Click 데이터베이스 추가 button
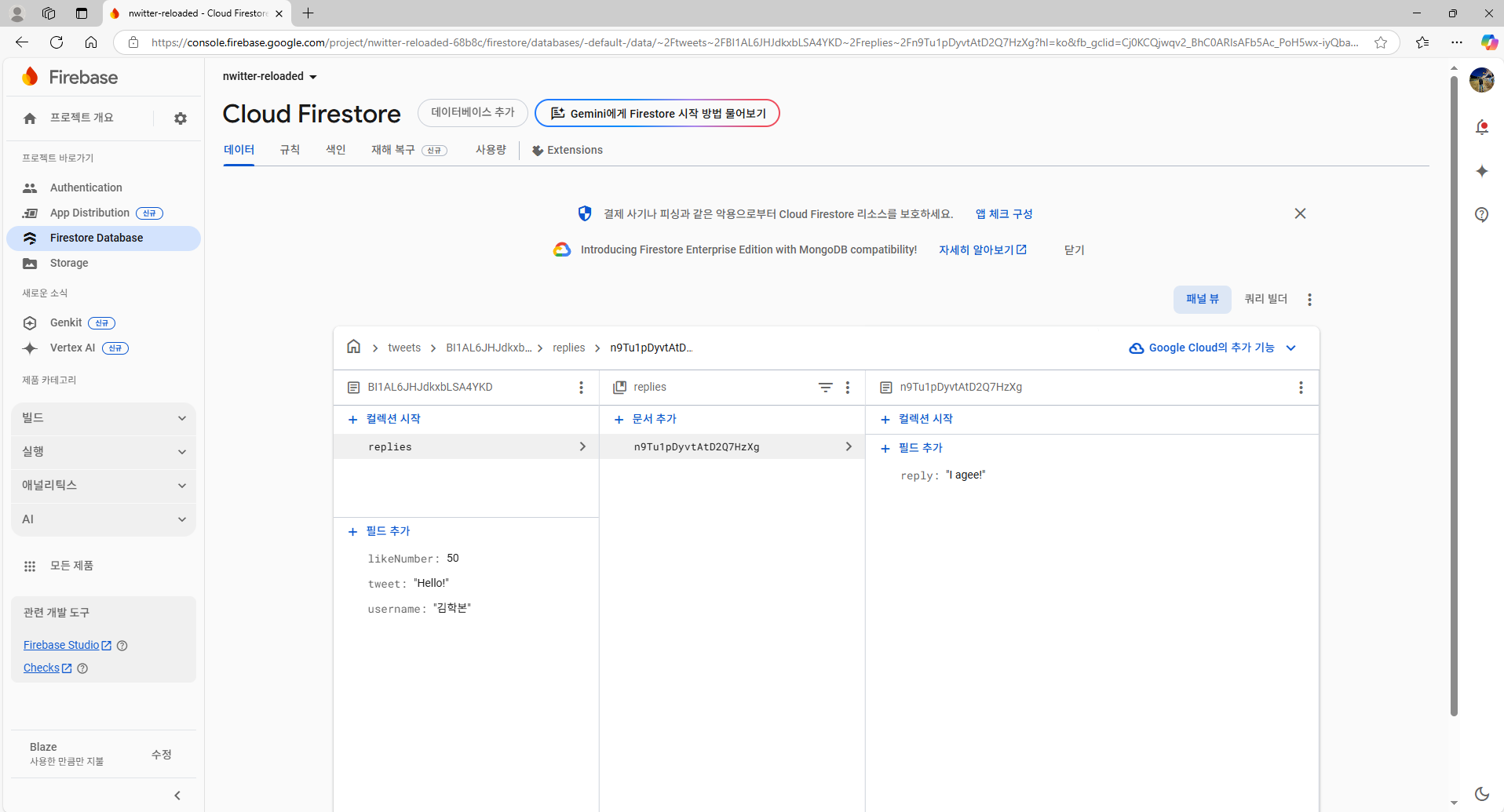Viewport: 1504px width, 812px height. [x=473, y=113]
